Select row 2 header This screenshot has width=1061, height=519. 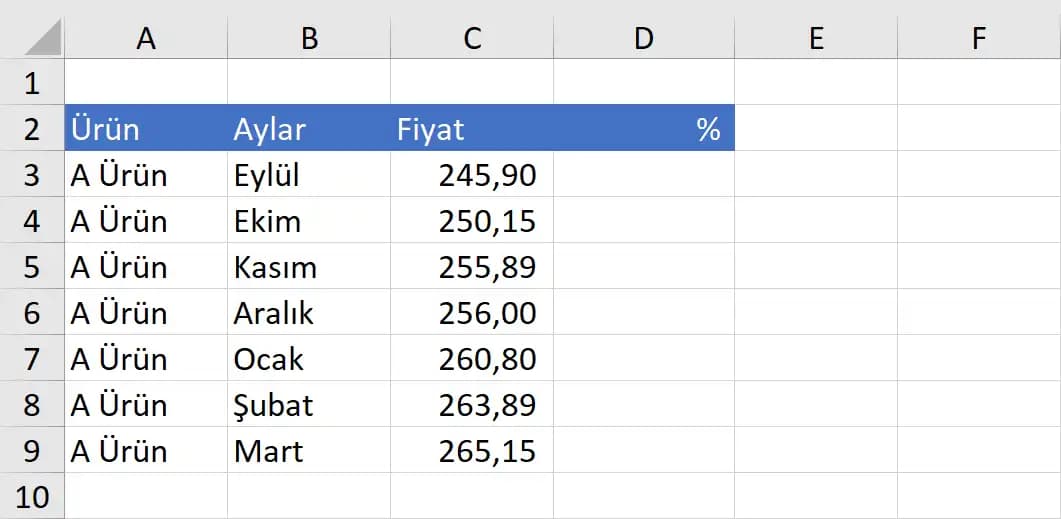pos(32,129)
